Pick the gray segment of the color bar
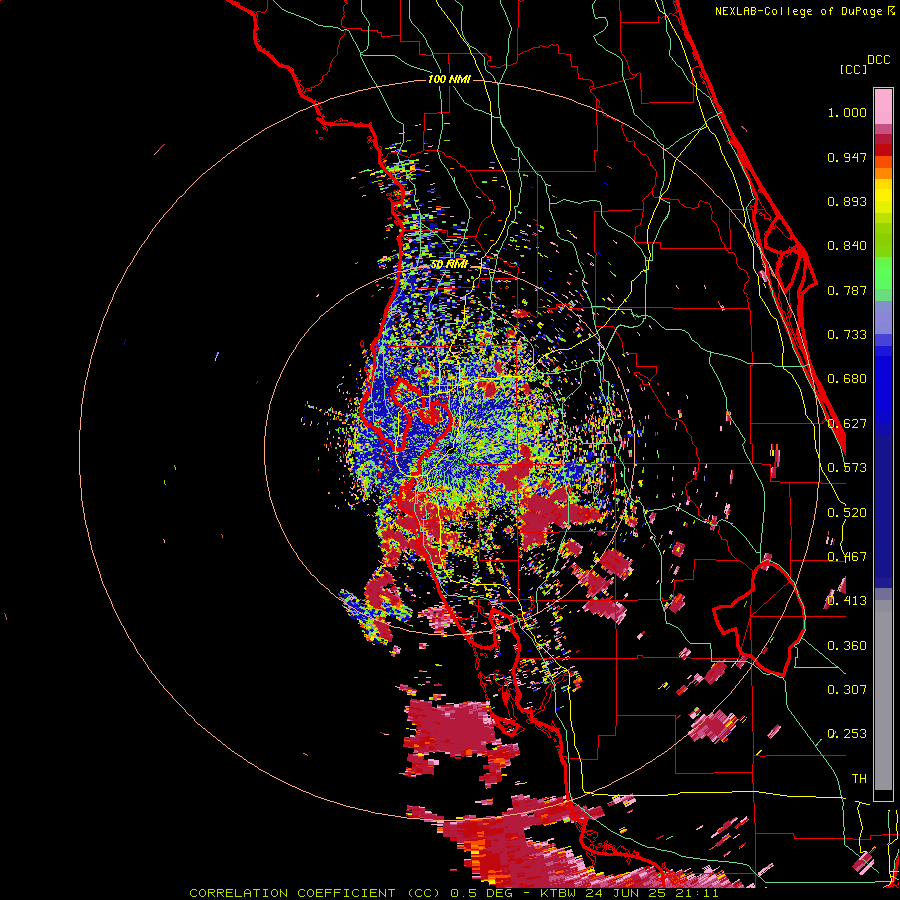The image size is (900, 900). [x=883, y=695]
